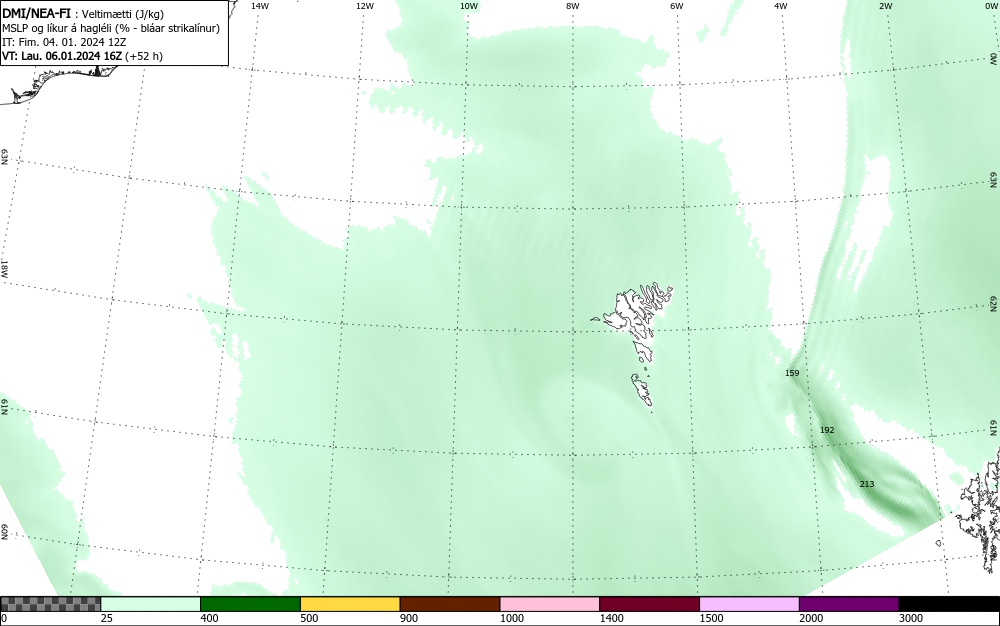This screenshot has width=1000, height=626.
Task: Click the legend value 1500
Action: pyautogui.click(x=712, y=618)
